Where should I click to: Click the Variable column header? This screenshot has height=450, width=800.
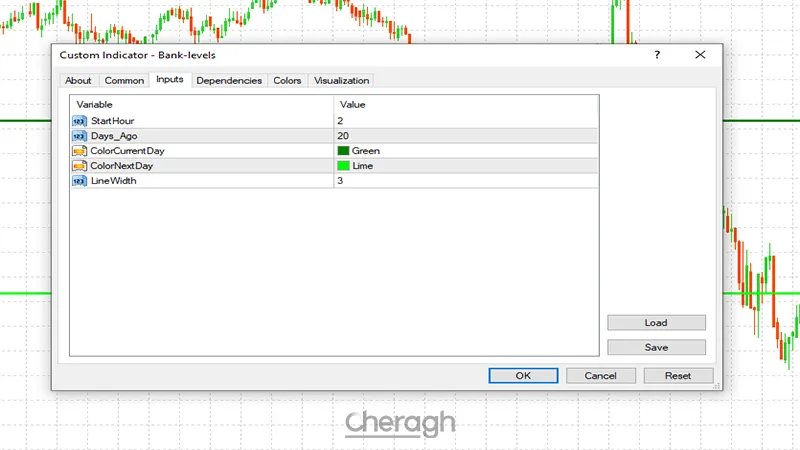[x=200, y=104]
